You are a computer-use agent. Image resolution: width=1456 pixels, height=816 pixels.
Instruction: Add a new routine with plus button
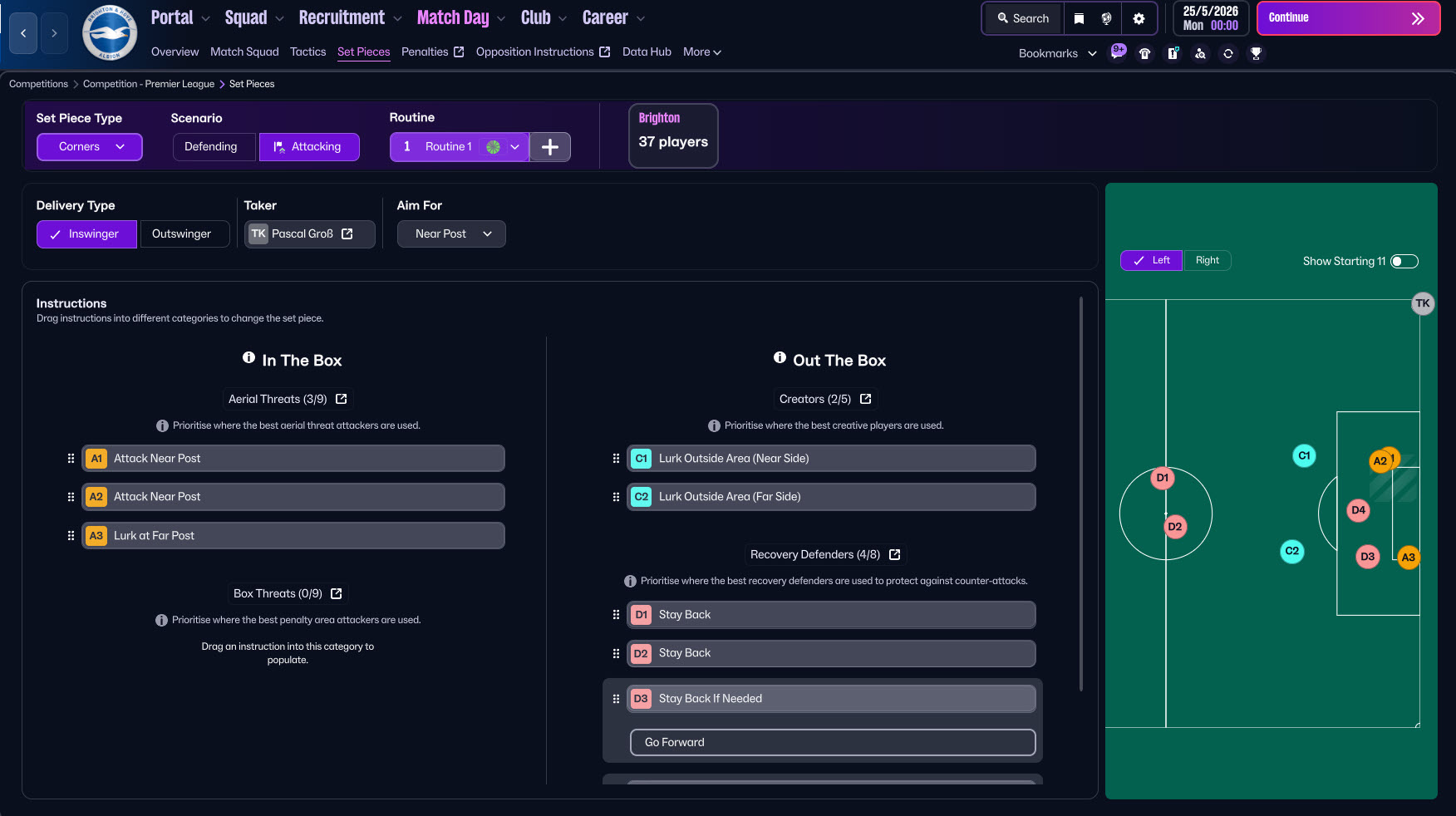point(550,147)
